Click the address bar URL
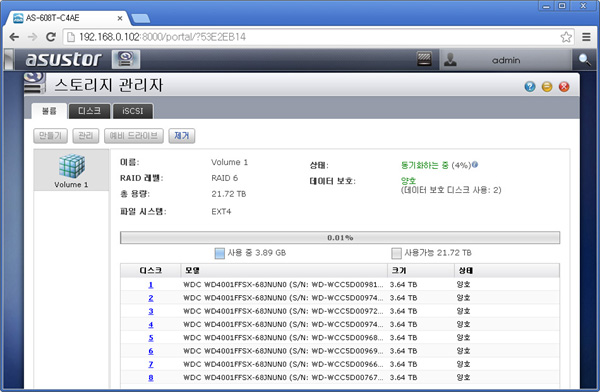Viewport: 600px width, 392px height. (162, 37)
